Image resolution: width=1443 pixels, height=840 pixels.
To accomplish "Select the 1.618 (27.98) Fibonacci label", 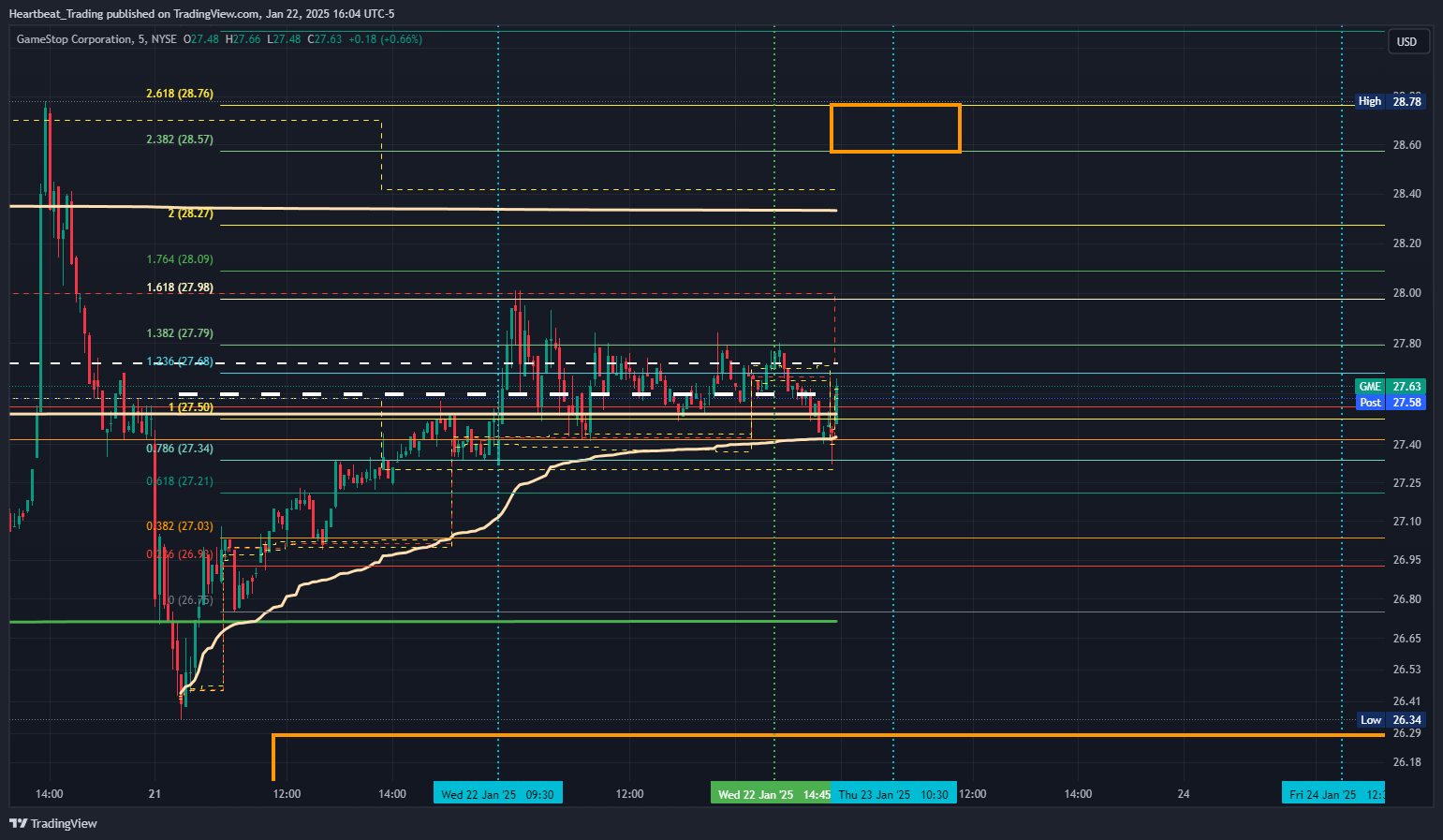I will 180,287.
